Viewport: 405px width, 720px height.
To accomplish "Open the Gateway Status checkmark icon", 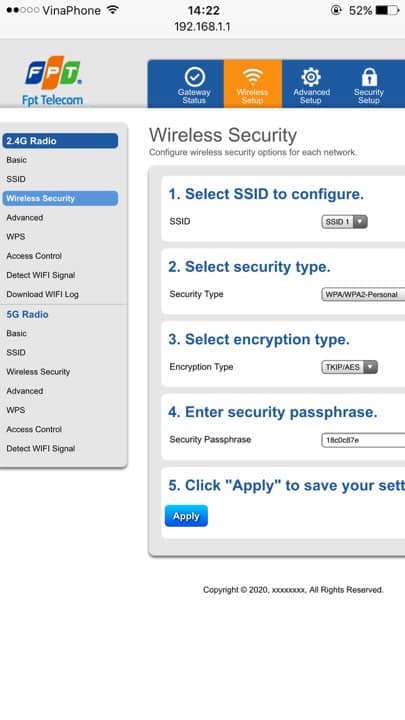I will click(194, 77).
